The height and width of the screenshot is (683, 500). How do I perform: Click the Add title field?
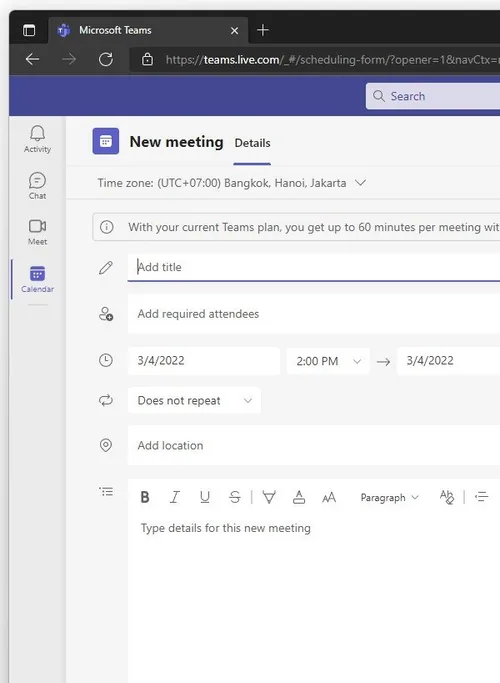(314, 267)
